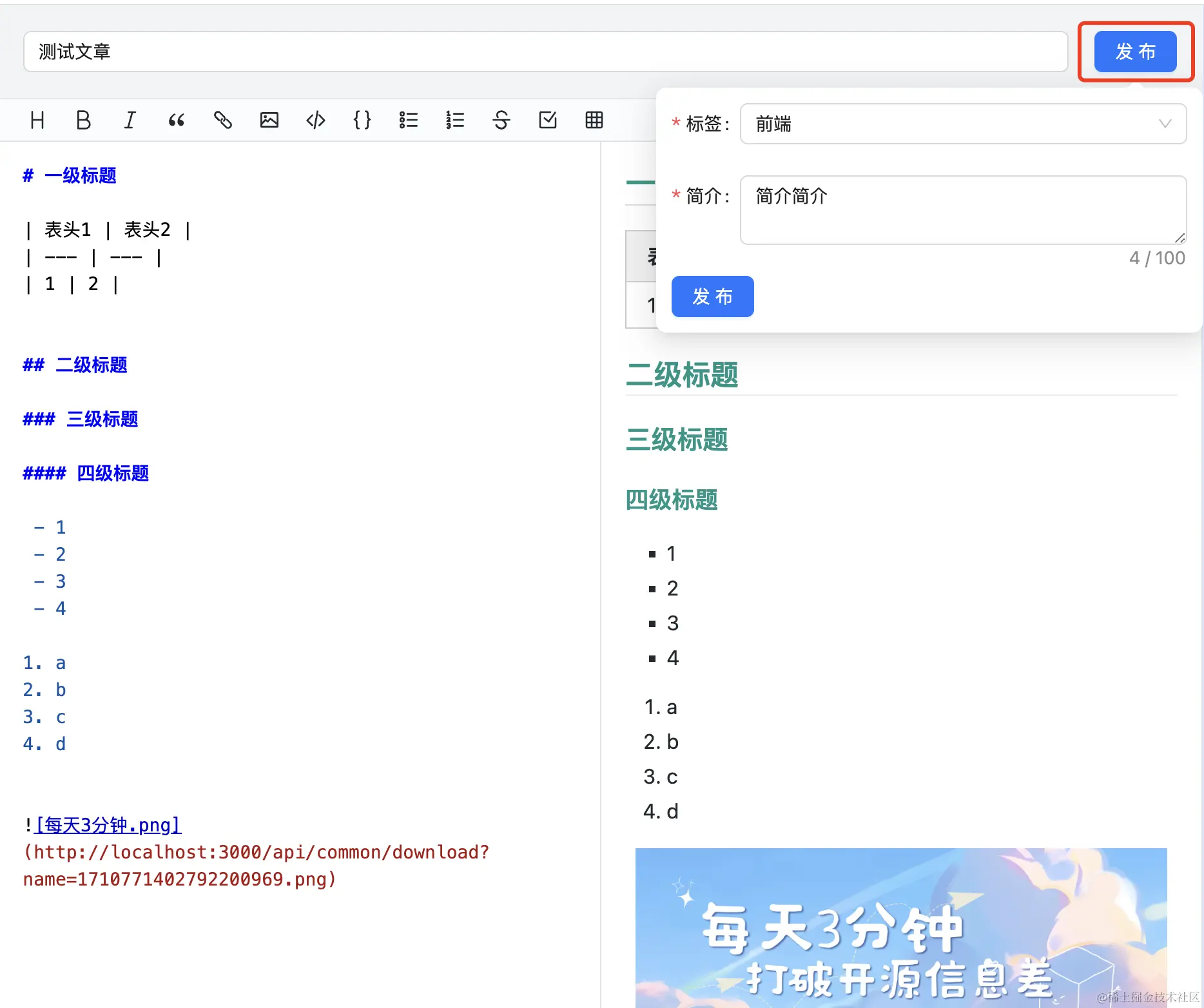
Task: Click preview numbered item '3. c'
Action: click(x=661, y=776)
